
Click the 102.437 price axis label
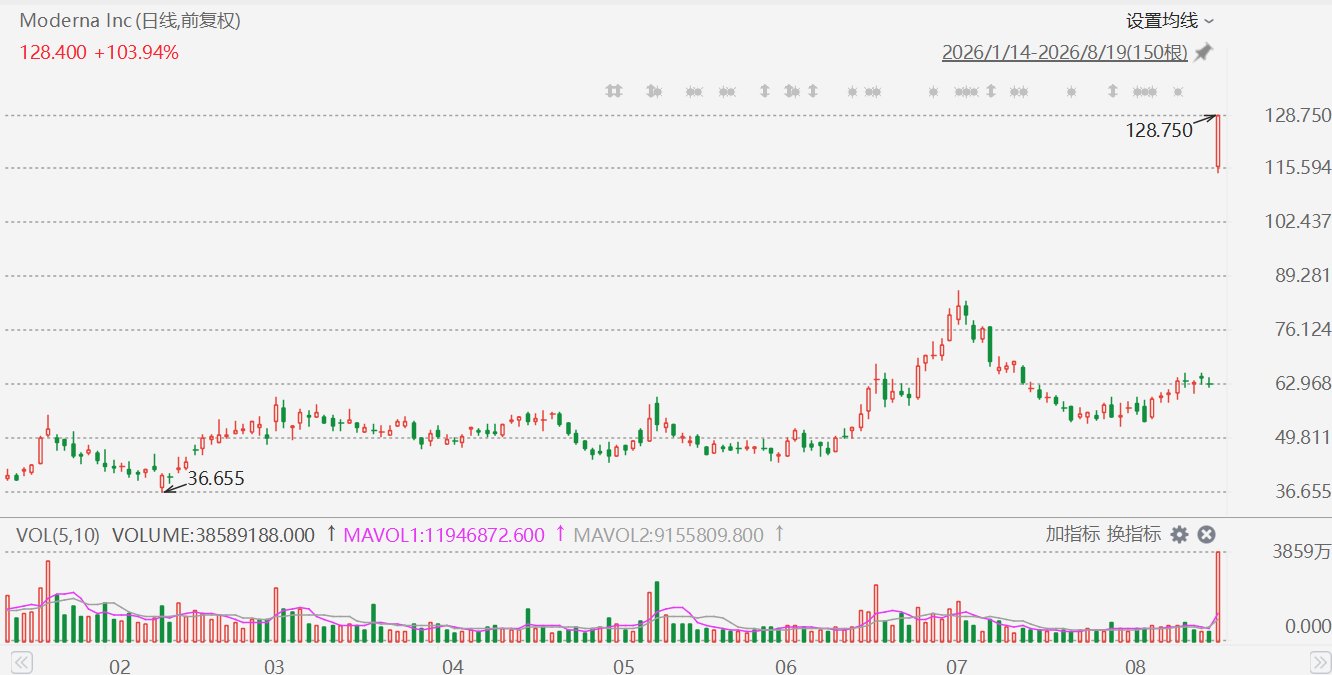1298,221
